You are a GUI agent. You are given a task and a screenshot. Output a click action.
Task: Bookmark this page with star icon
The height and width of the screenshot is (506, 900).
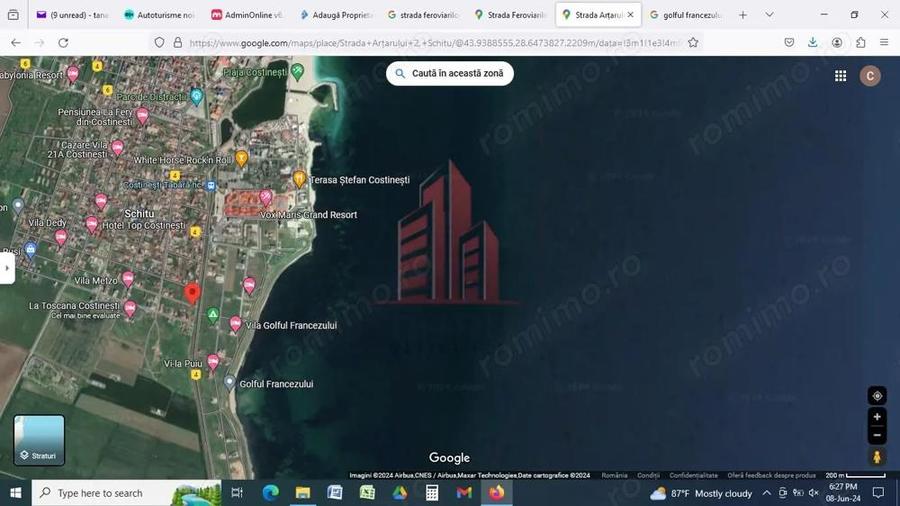pyautogui.click(x=693, y=43)
